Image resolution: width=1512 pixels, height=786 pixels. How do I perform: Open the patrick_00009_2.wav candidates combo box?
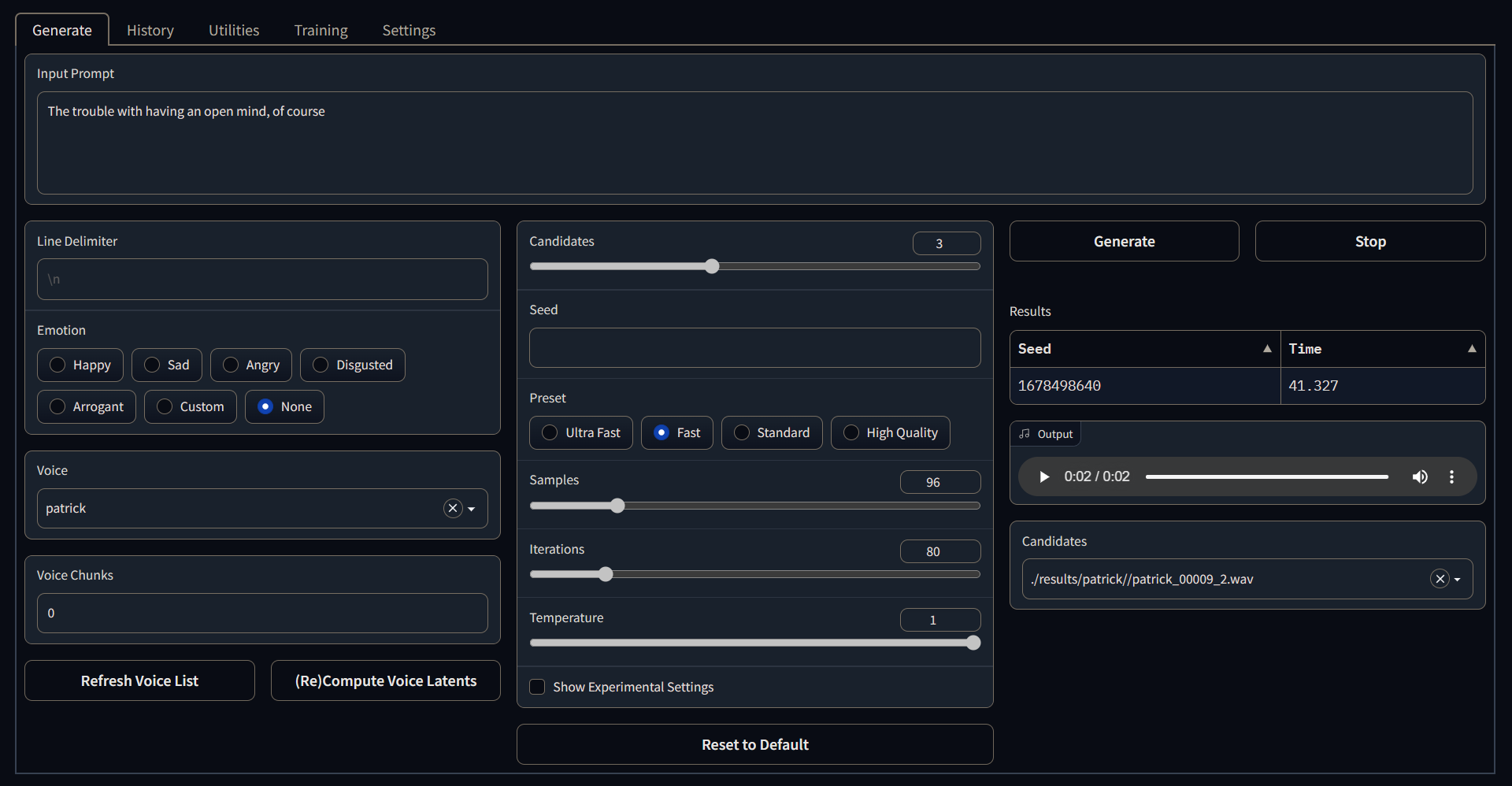(x=1247, y=579)
